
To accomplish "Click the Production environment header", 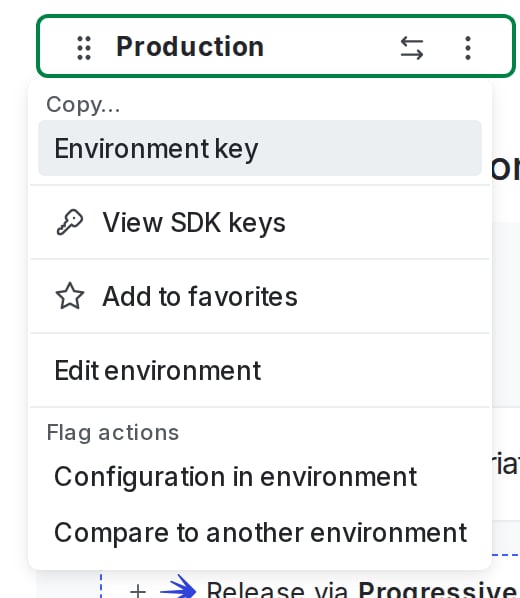I will point(276,46).
